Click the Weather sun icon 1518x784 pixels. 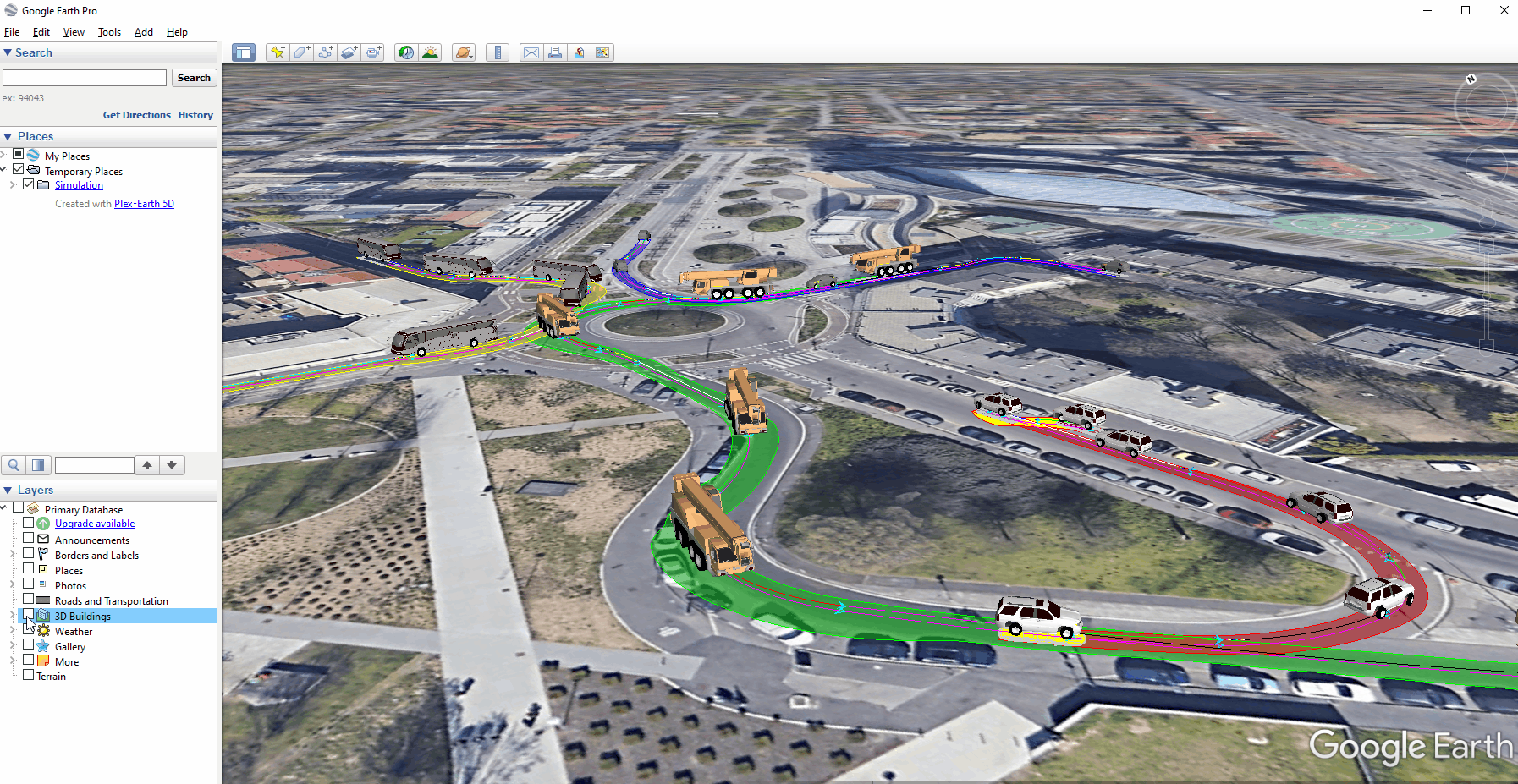(43, 631)
